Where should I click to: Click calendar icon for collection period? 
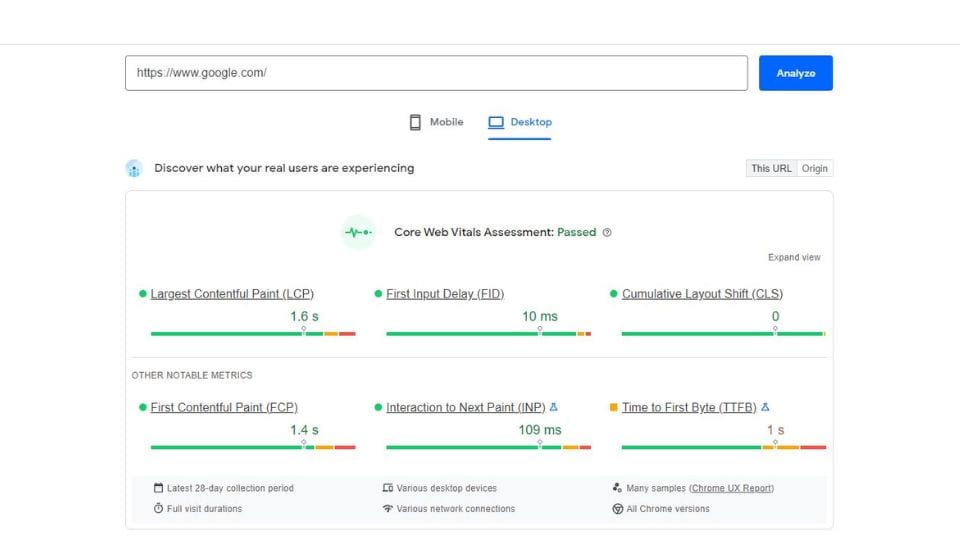point(159,488)
